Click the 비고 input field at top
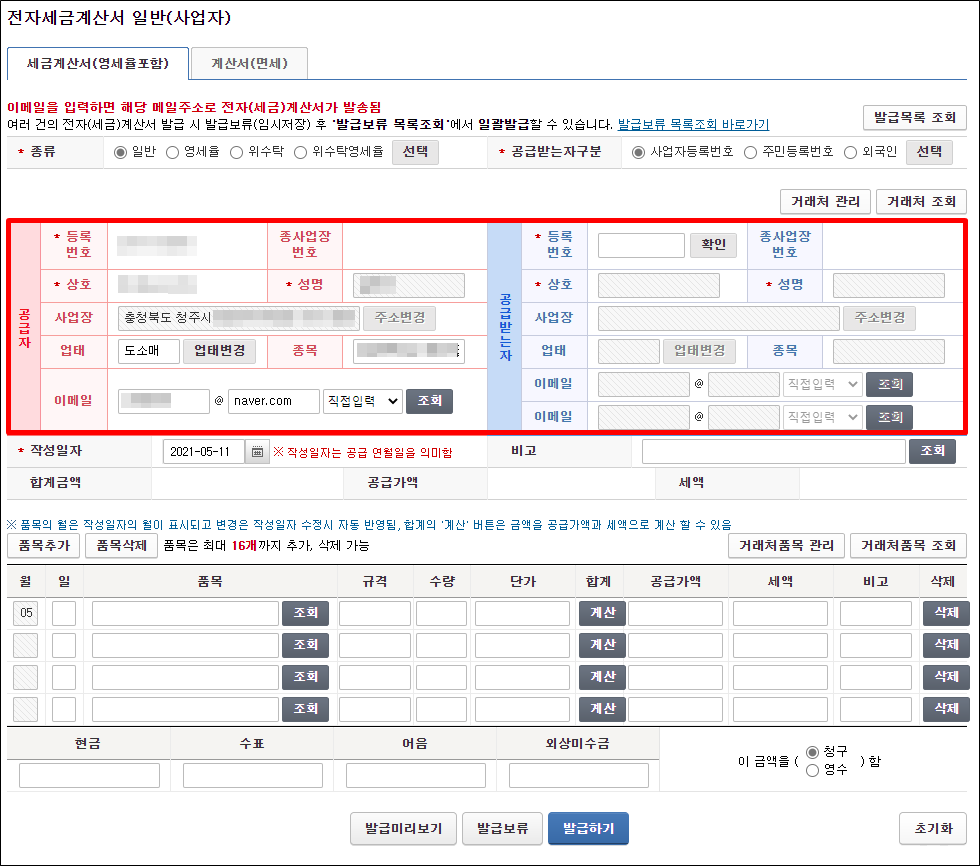This screenshot has width=980, height=866. [x=774, y=451]
